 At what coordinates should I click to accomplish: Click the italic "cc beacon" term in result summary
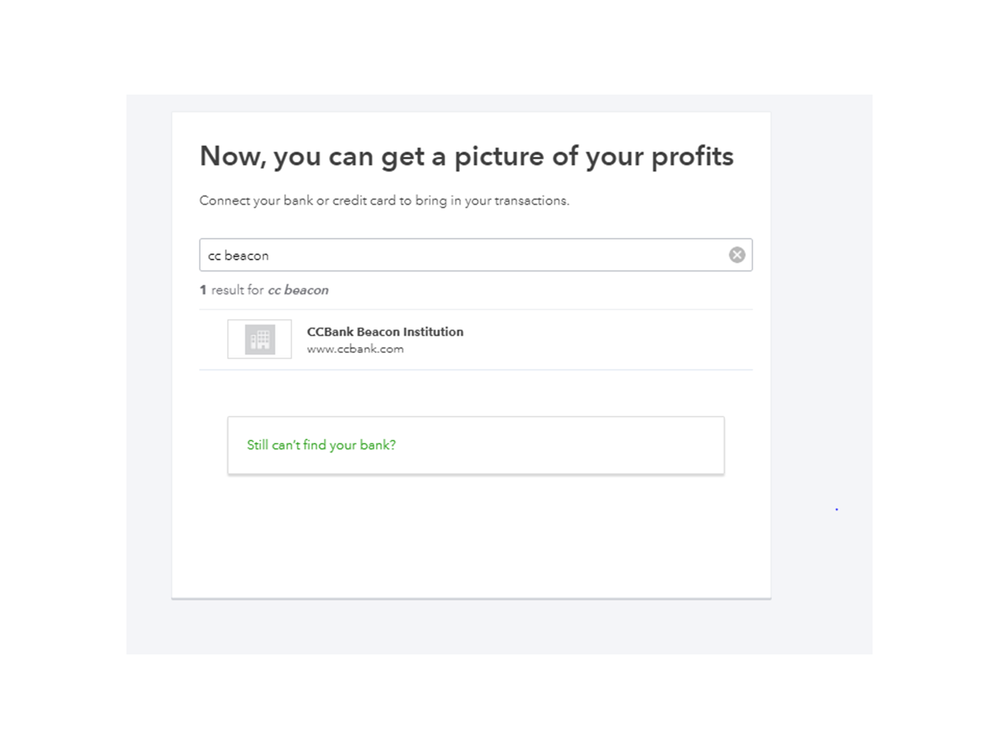298,290
